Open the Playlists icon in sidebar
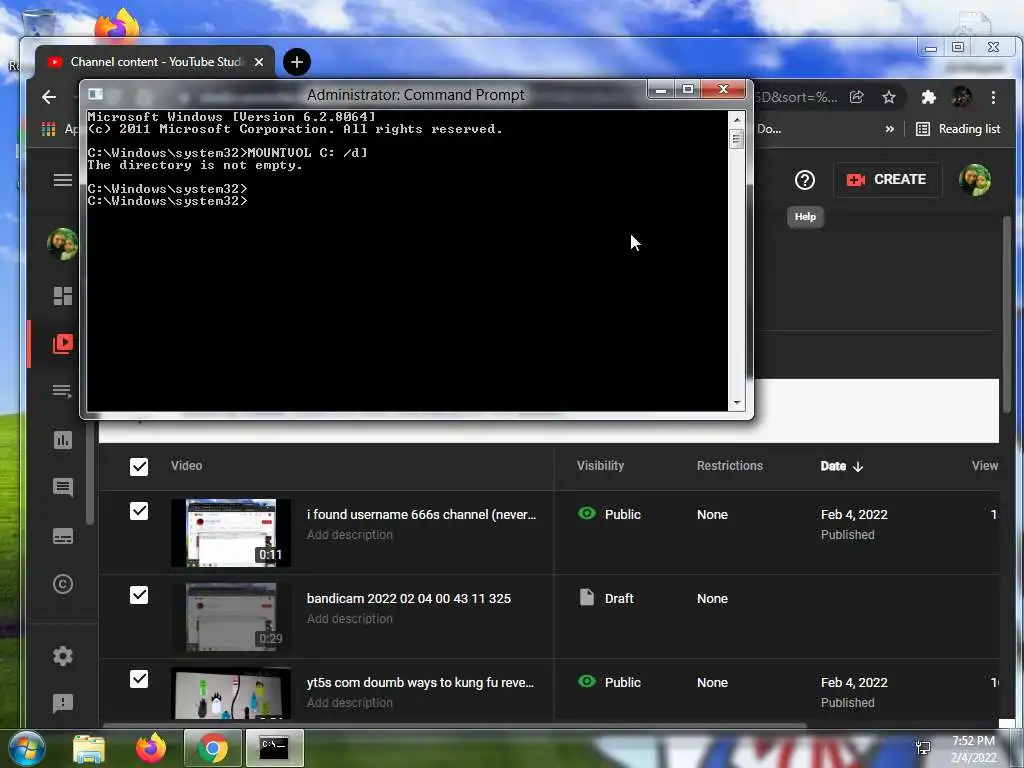1024x768 pixels. [63, 391]
